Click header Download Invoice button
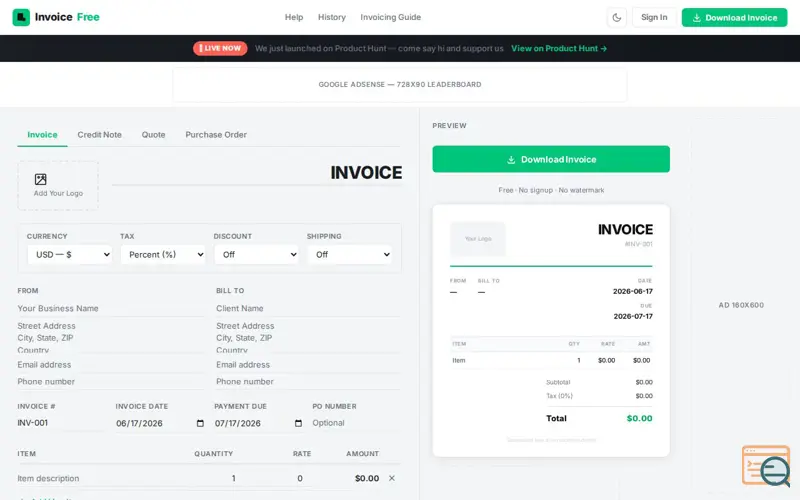The height and width of the screenshot is (500, 800). point(734,17)
